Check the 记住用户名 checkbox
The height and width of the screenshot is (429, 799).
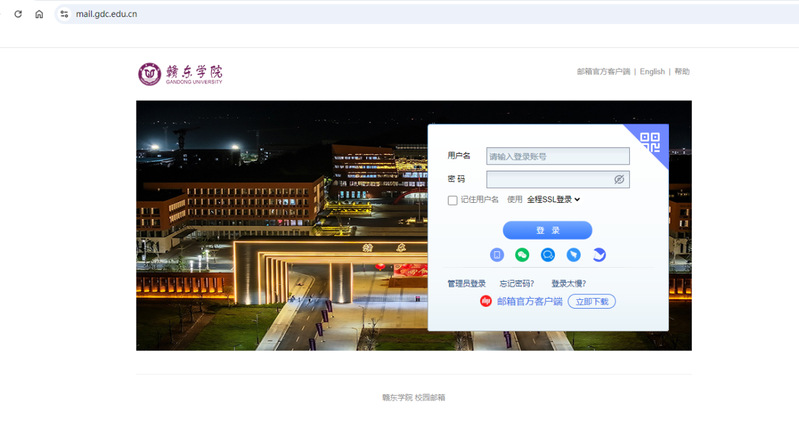pos(453,200)
